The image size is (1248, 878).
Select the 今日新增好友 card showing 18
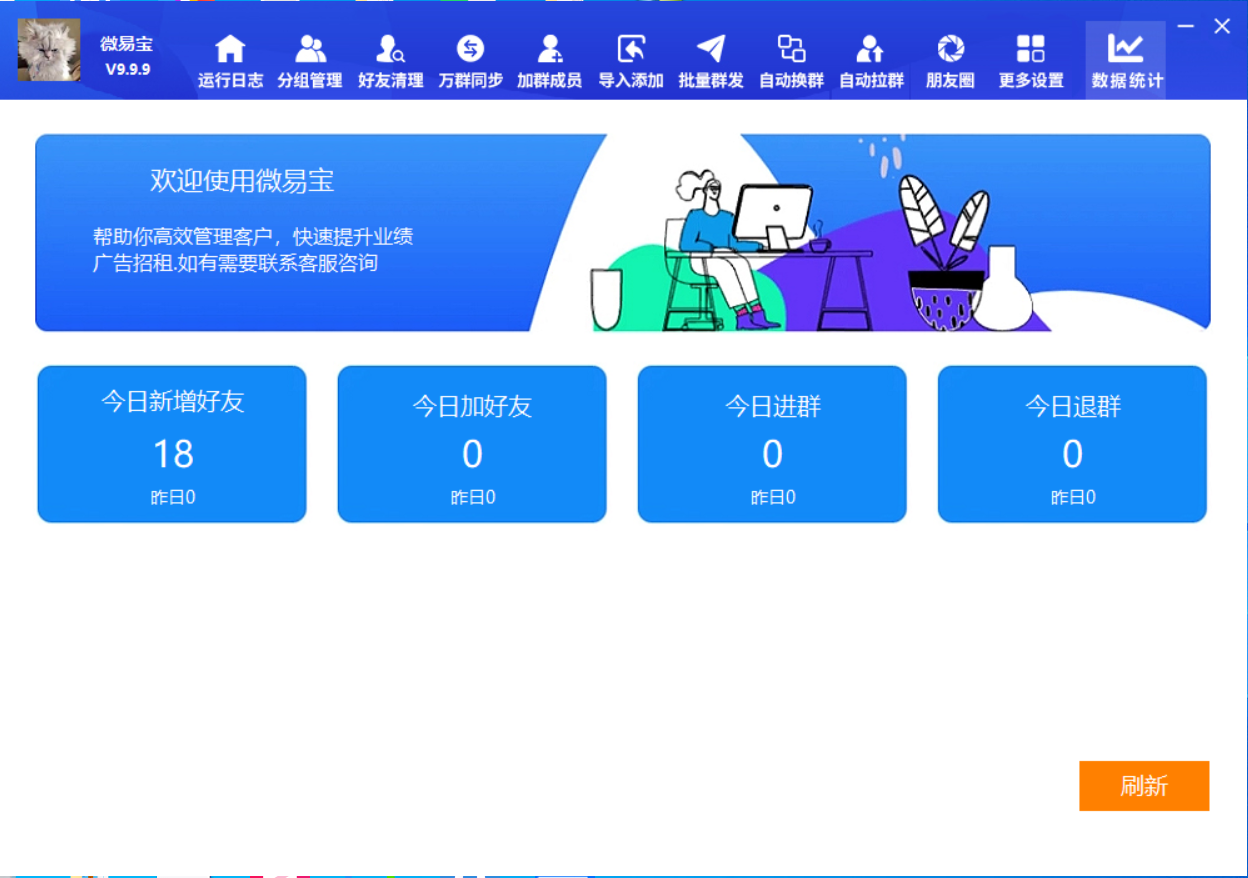tap(171, 443)
